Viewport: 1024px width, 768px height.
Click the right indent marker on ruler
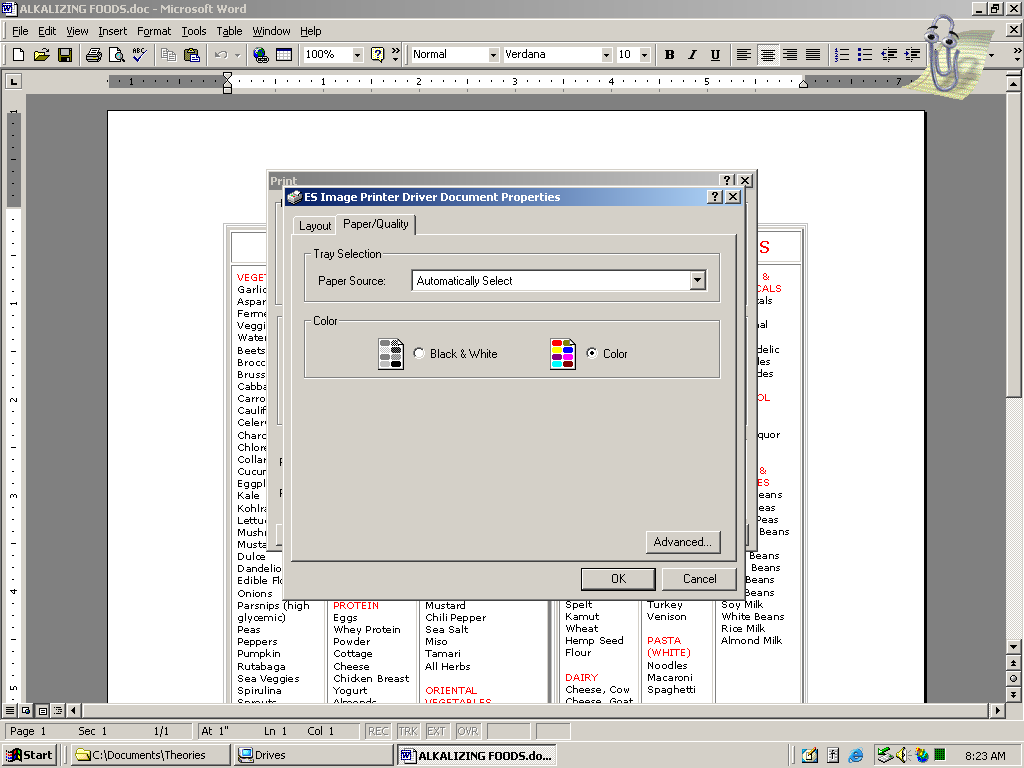[804, 84]
